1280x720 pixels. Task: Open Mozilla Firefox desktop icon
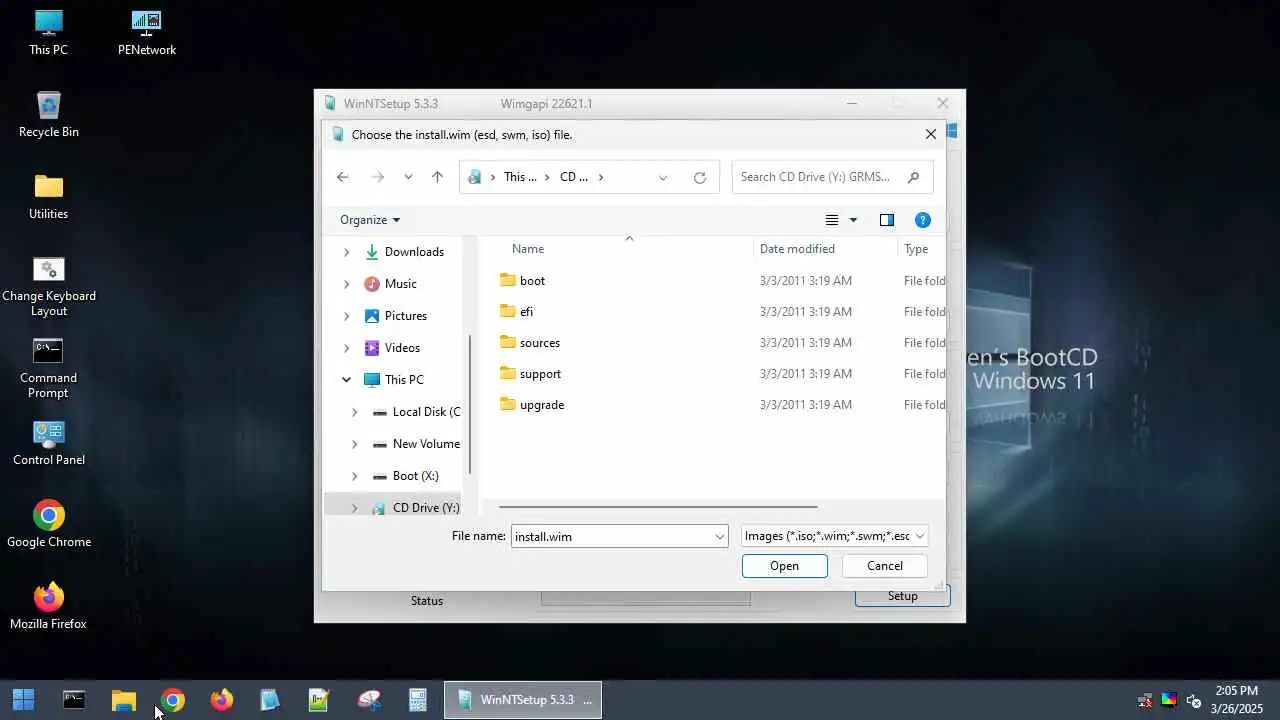click(48, 606)
